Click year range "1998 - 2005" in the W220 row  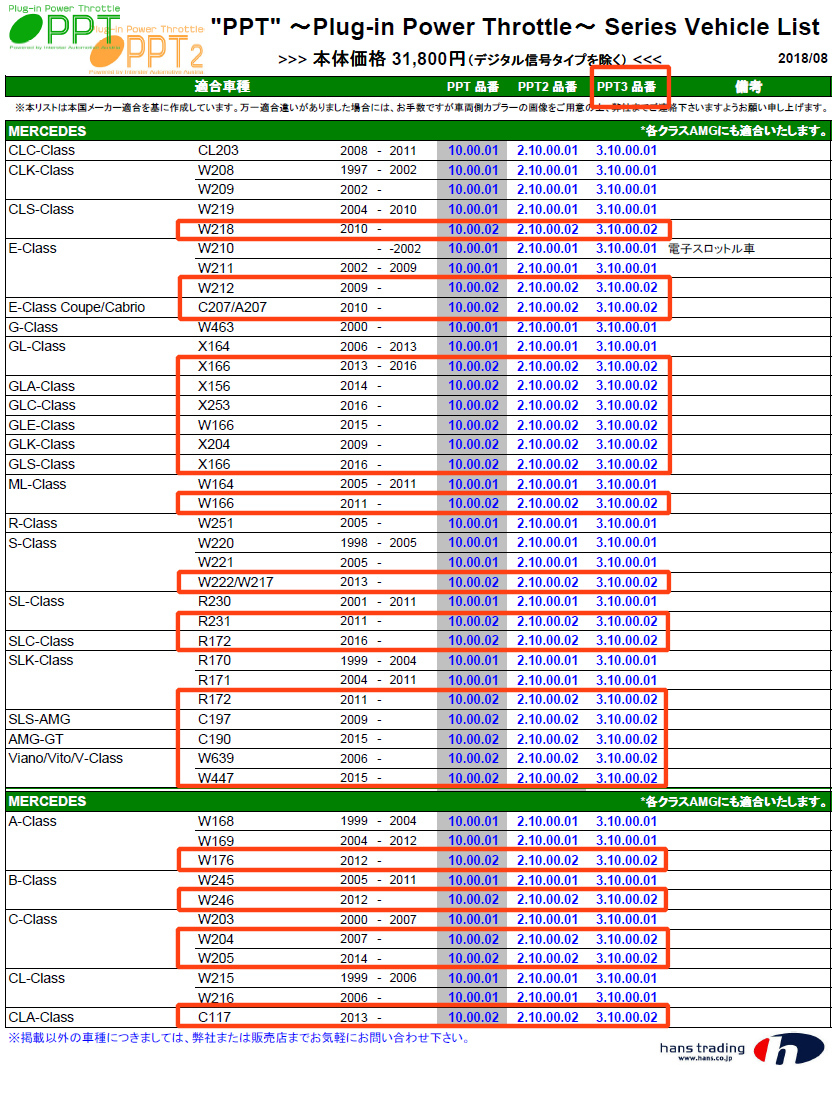point(378,542)
